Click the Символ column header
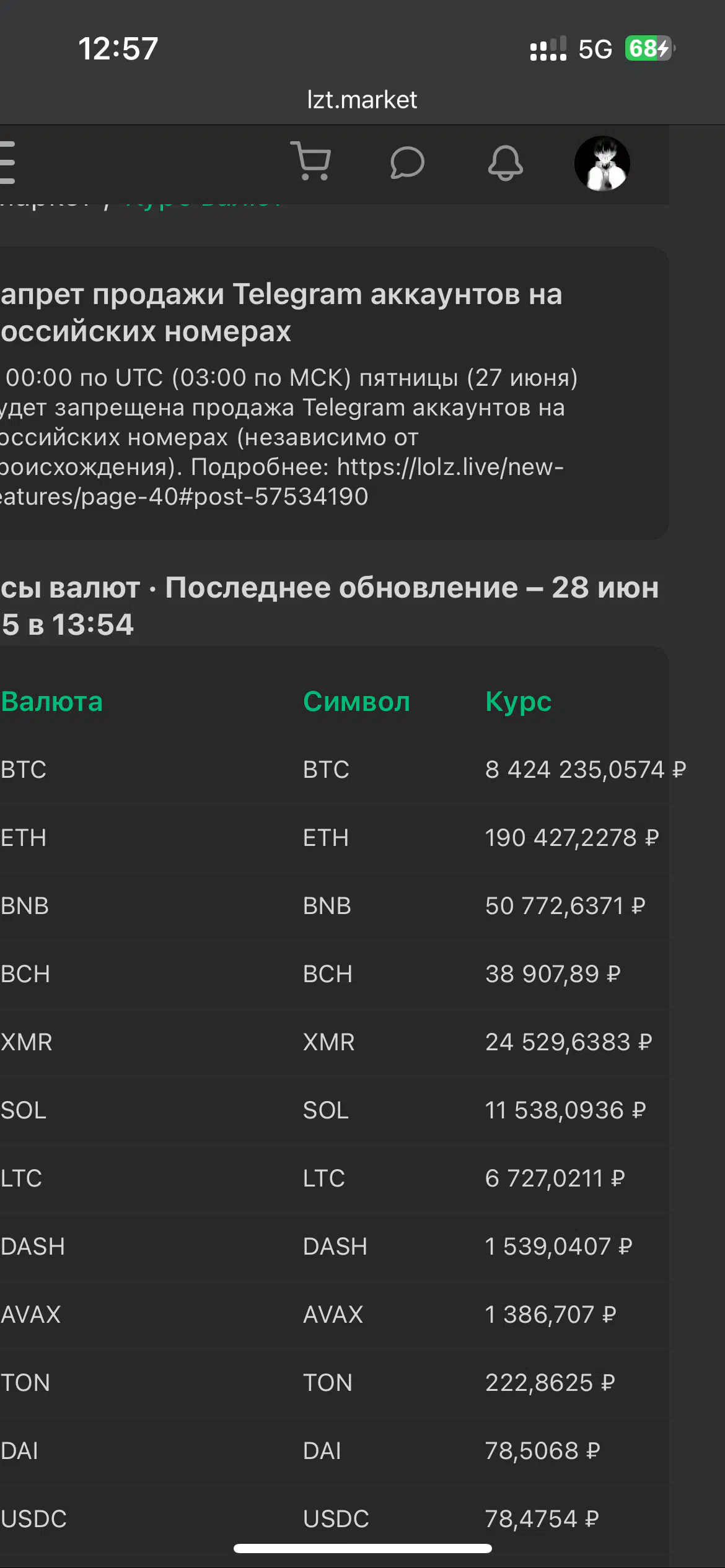 [356, 702]
